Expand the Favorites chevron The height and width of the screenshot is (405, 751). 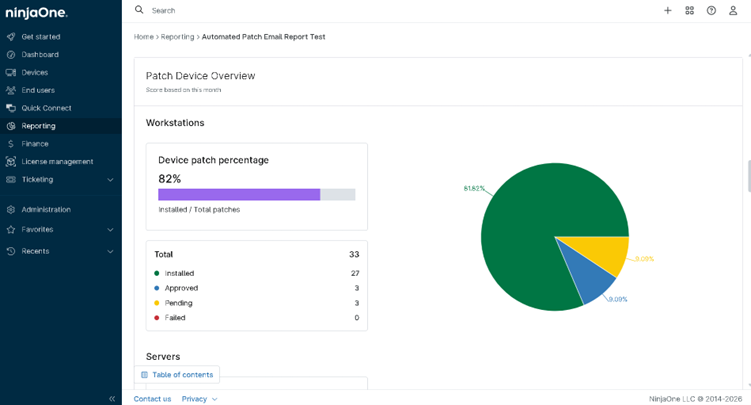click(110, 230)
